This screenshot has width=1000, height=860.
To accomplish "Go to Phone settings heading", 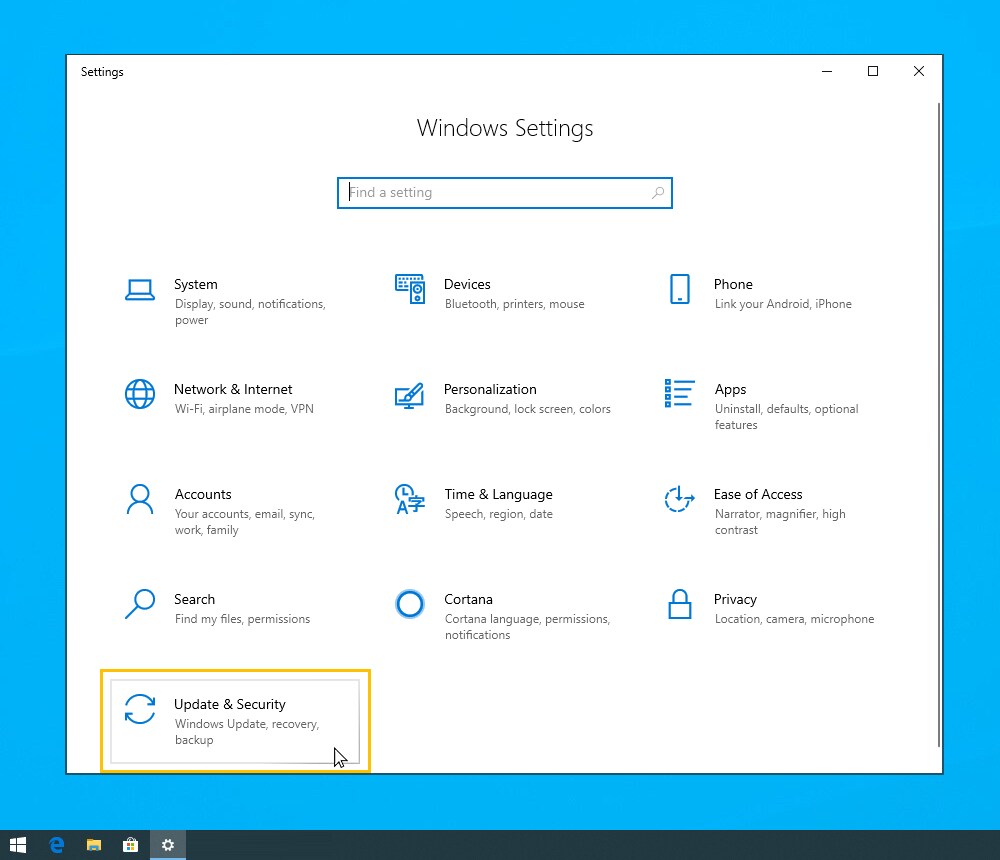I will 733,284.
